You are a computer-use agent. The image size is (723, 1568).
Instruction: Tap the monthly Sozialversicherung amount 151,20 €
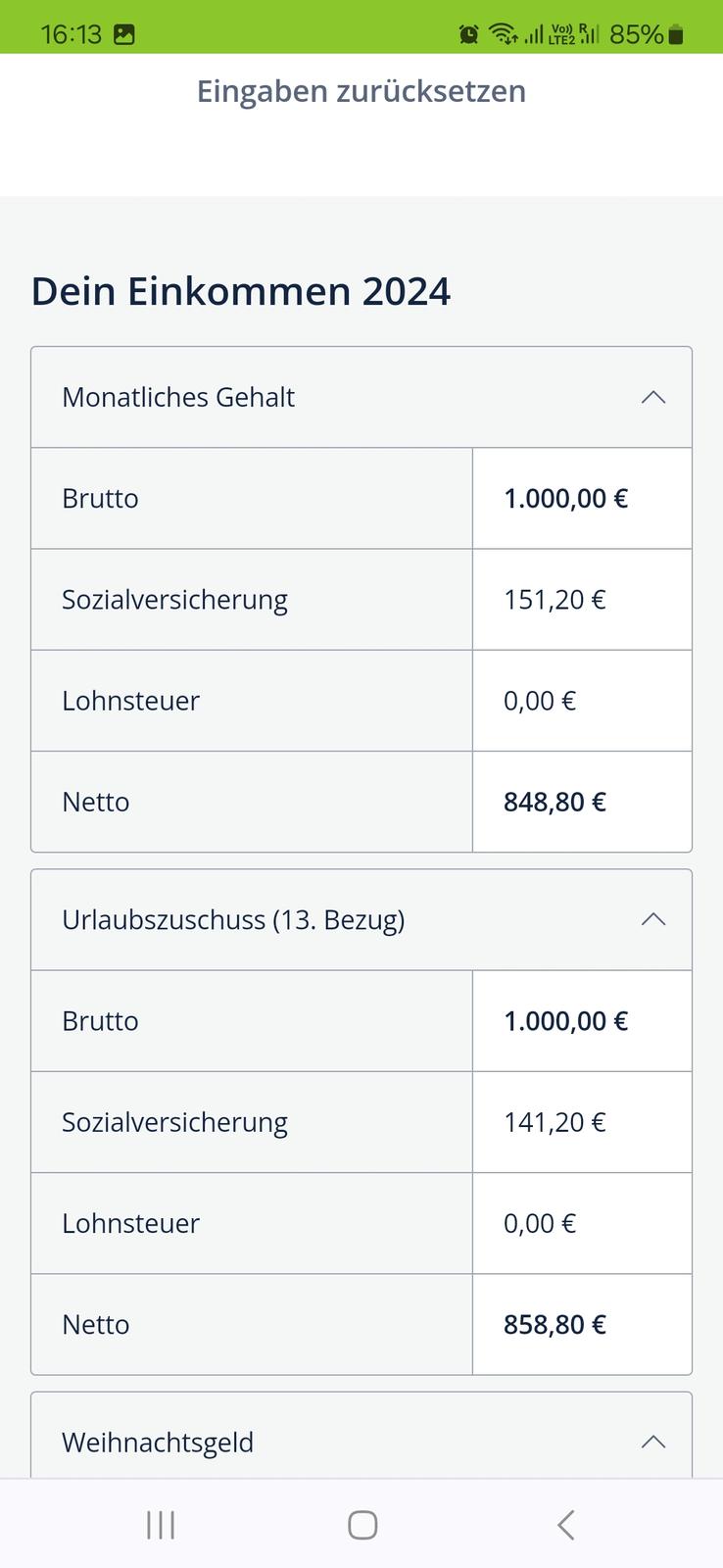(554, 599)
